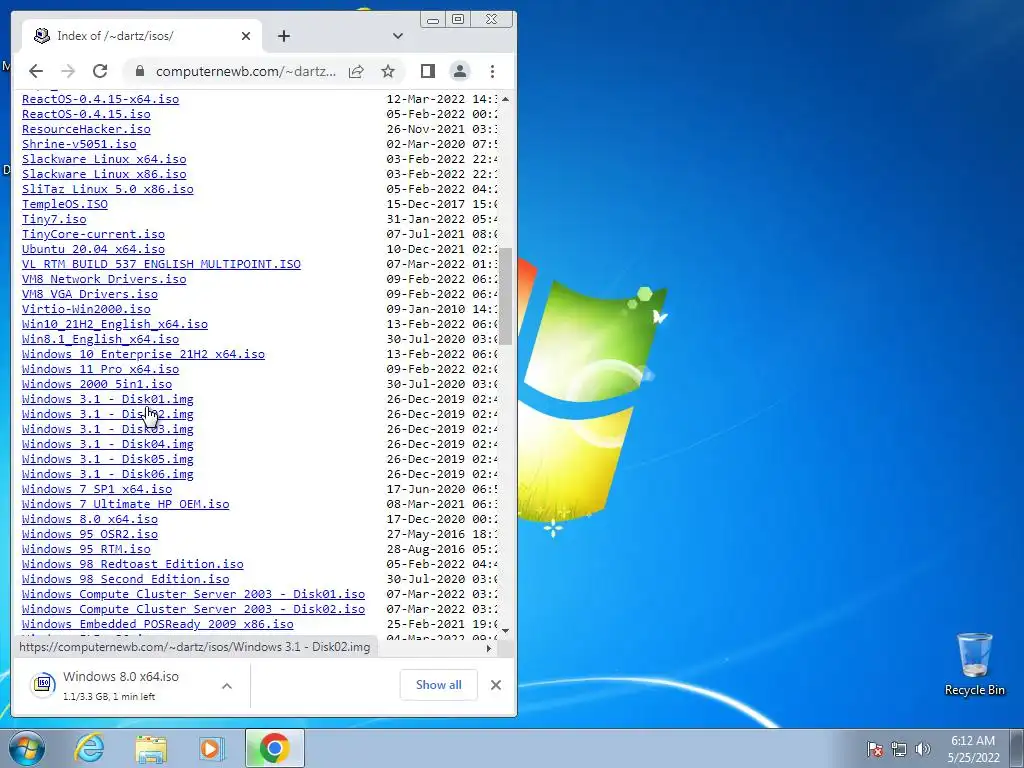Close the downloads bar
Screen dimensions: 1024x768
point(496,684)
